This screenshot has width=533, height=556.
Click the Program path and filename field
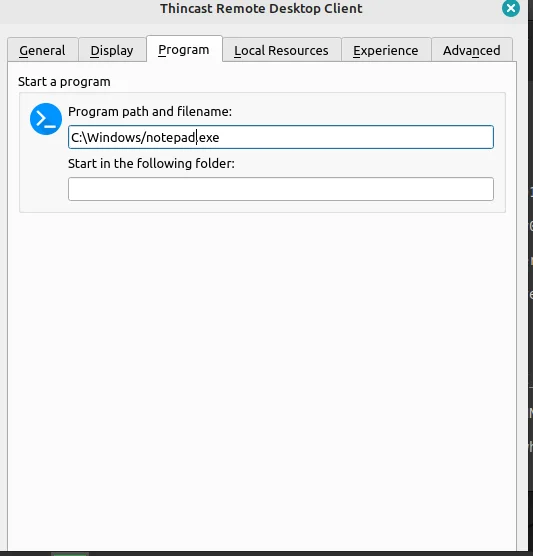click(281, 137)
